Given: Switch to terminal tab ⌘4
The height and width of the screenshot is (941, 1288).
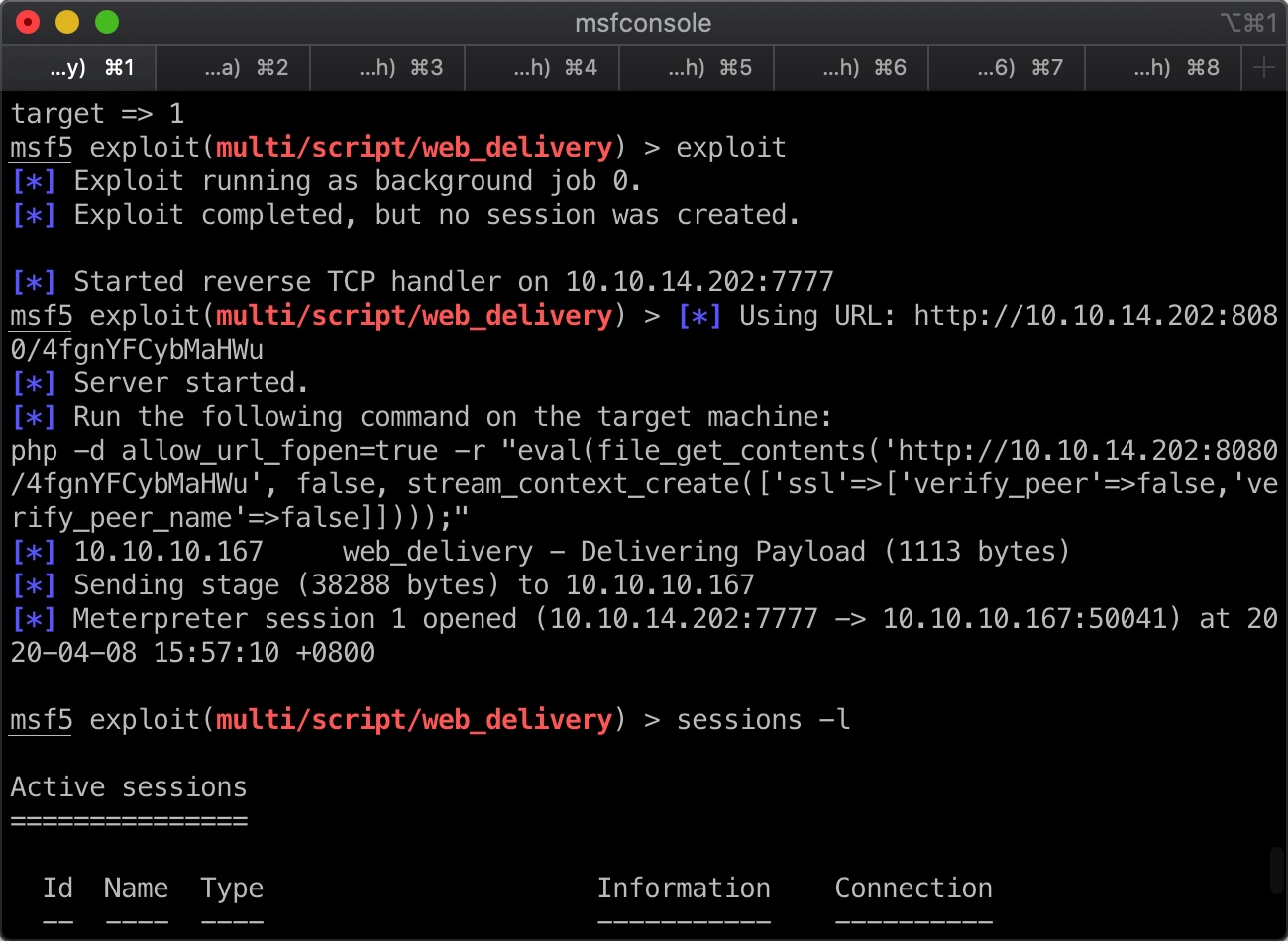Looking at the screenshot, I should [542, 67].
